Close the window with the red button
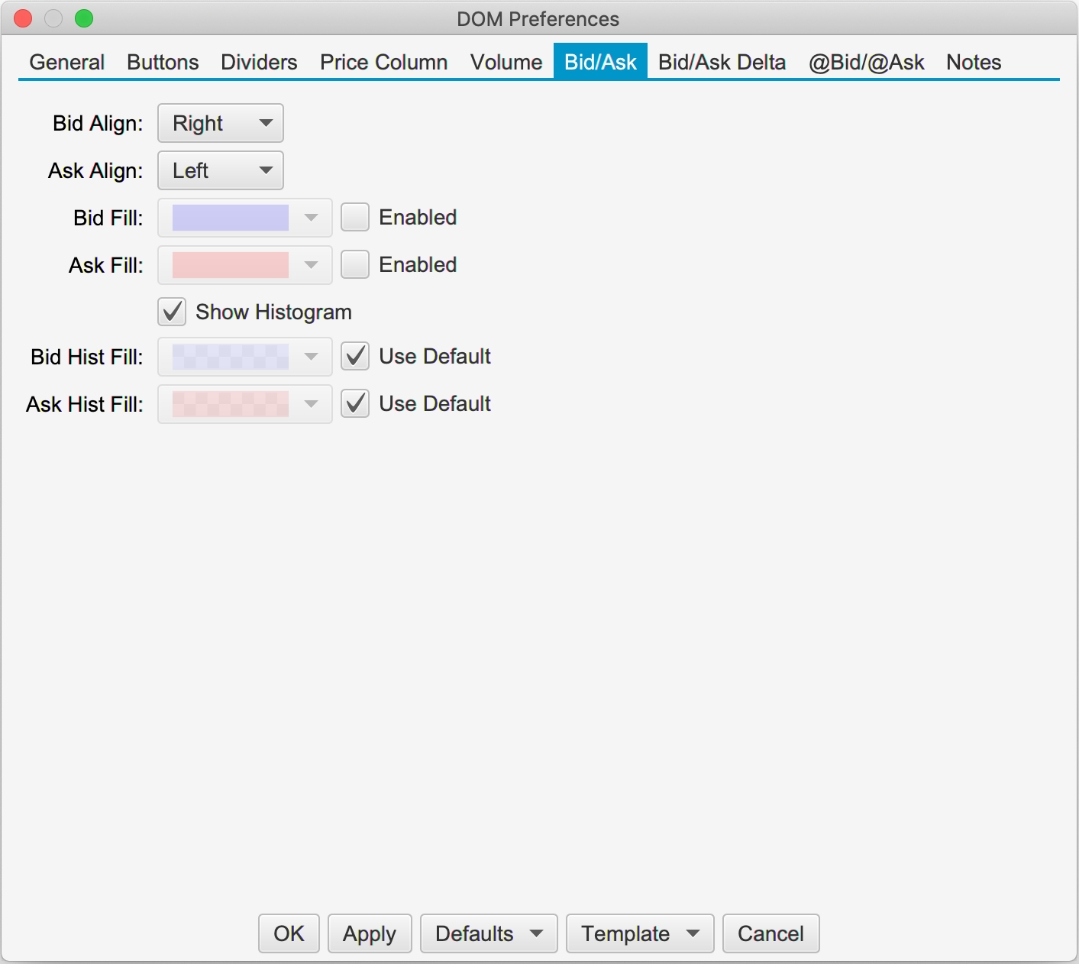 pos(23,19)
